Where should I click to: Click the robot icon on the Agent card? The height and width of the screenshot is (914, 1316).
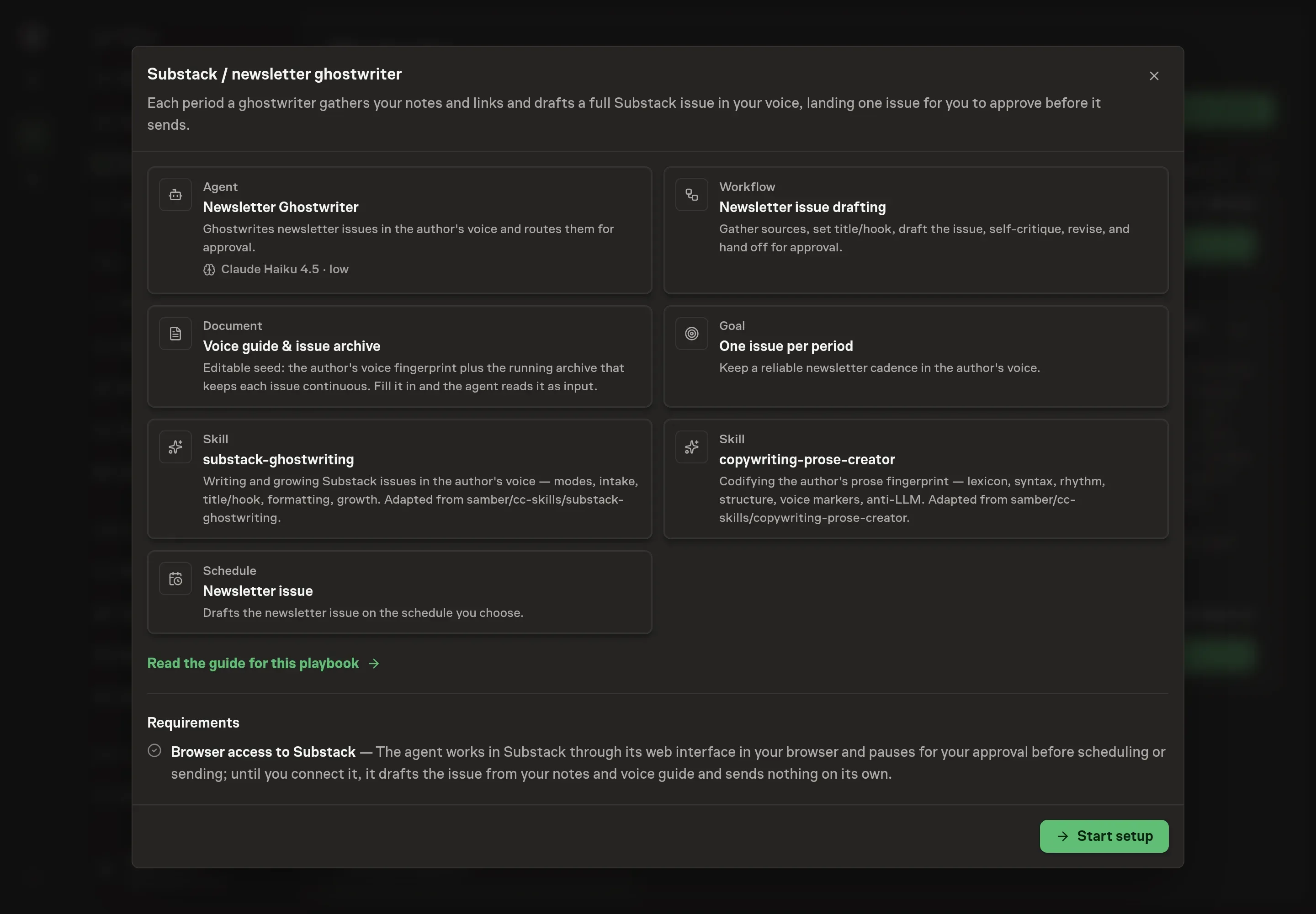pyautogui.click(x=175, y=195)
